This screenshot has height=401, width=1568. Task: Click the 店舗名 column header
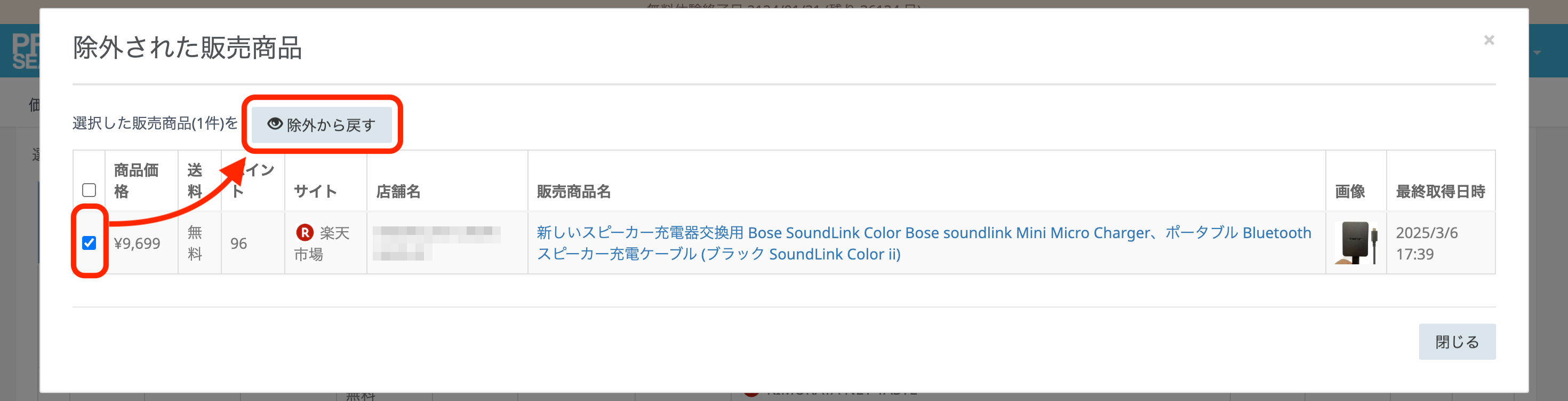pos(398,191)
